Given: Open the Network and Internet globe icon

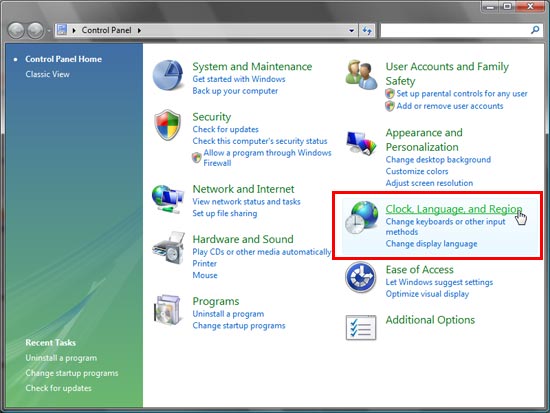Looking at the screenshot, I should (168, 199).
